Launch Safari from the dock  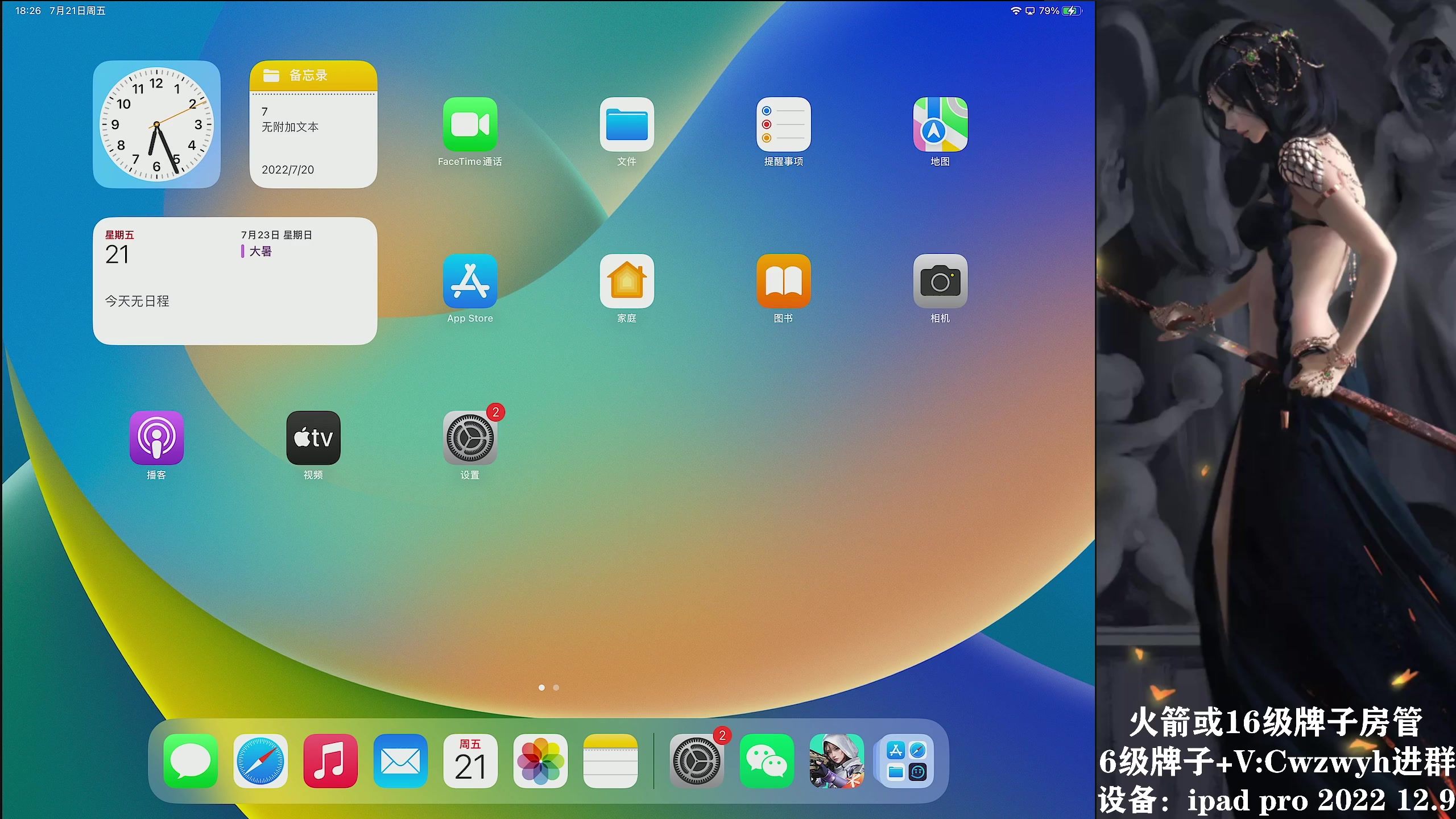pos(260,761)
